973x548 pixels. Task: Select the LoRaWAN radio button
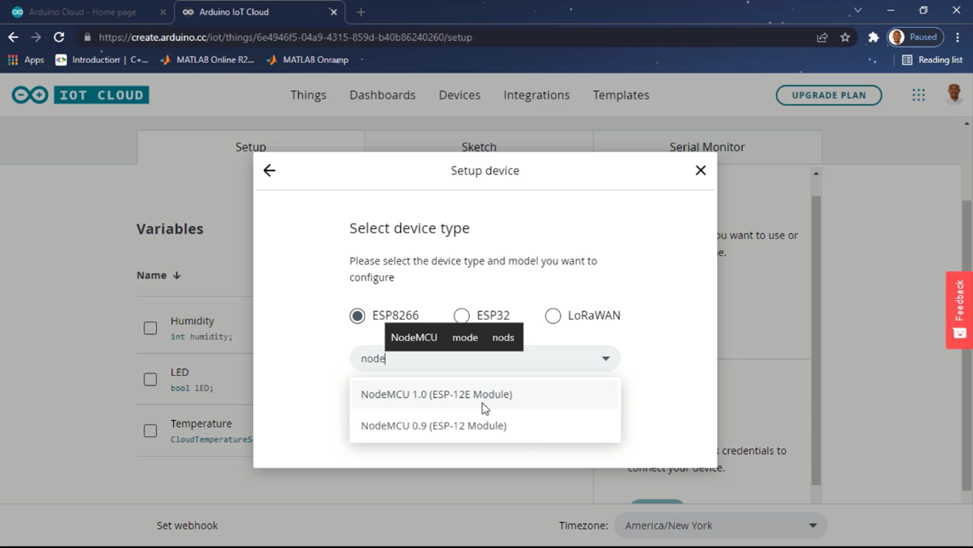[552, 315]
